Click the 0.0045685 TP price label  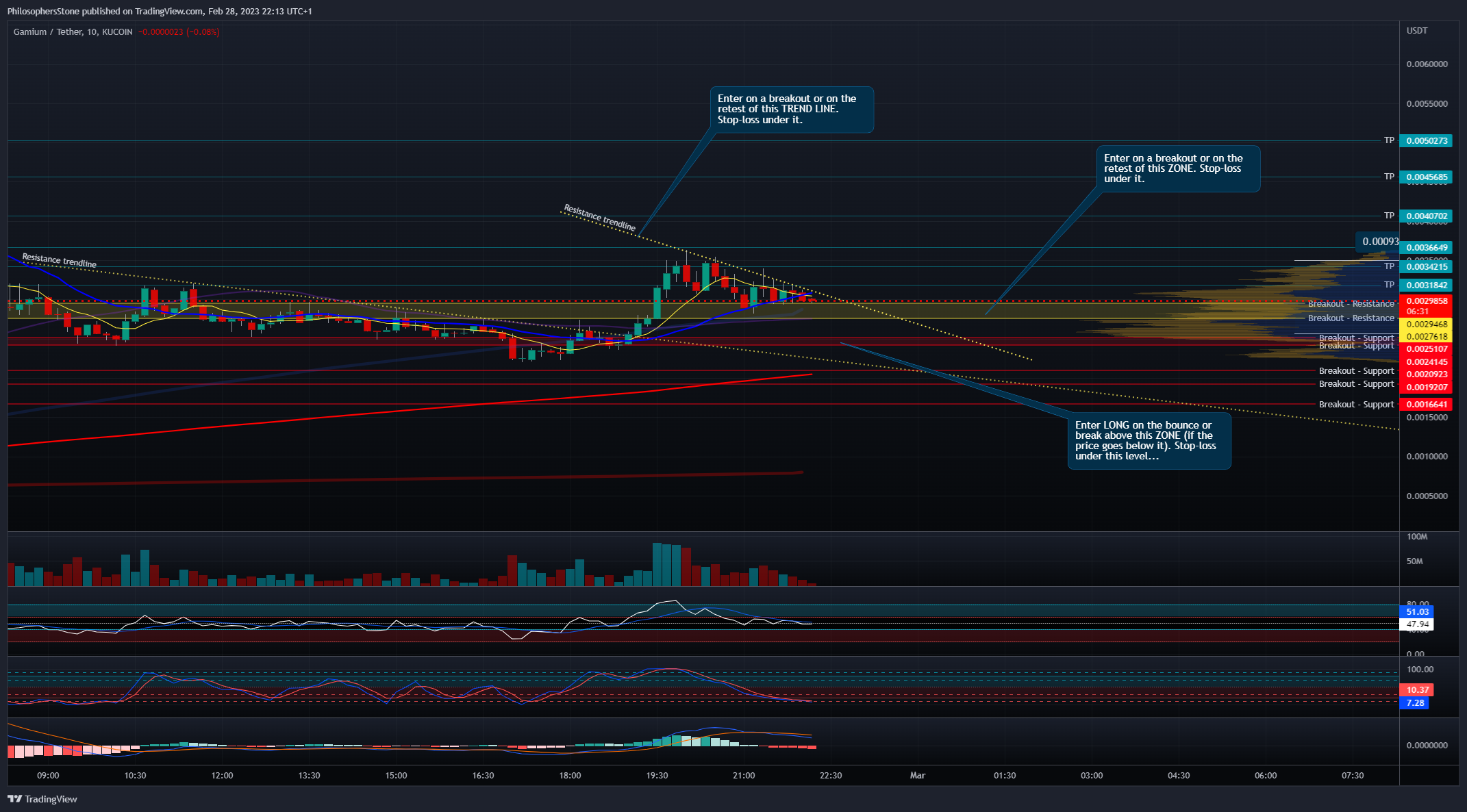point(1426,177)
